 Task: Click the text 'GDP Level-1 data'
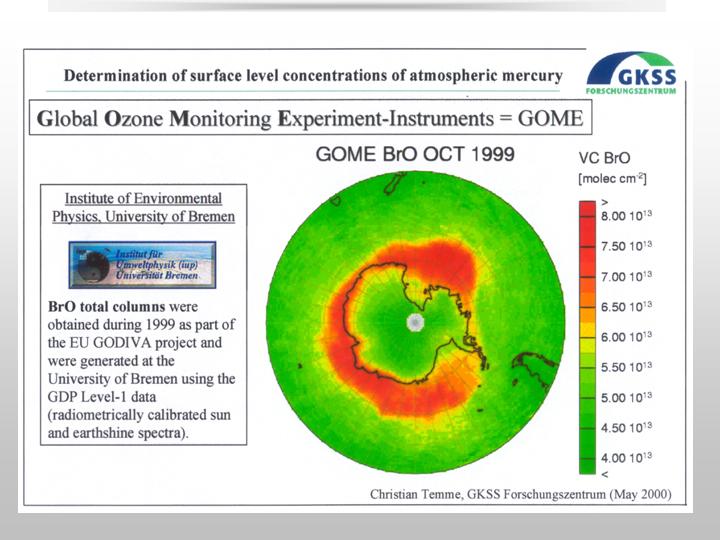point(102,397)
